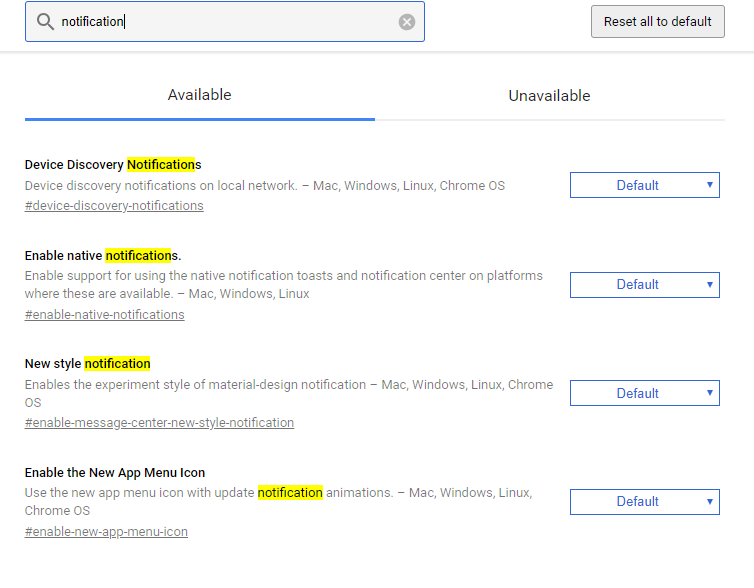Clear the search text with X icon
The width and height of the screenshot is (754, 588).
tap(407, 22)
